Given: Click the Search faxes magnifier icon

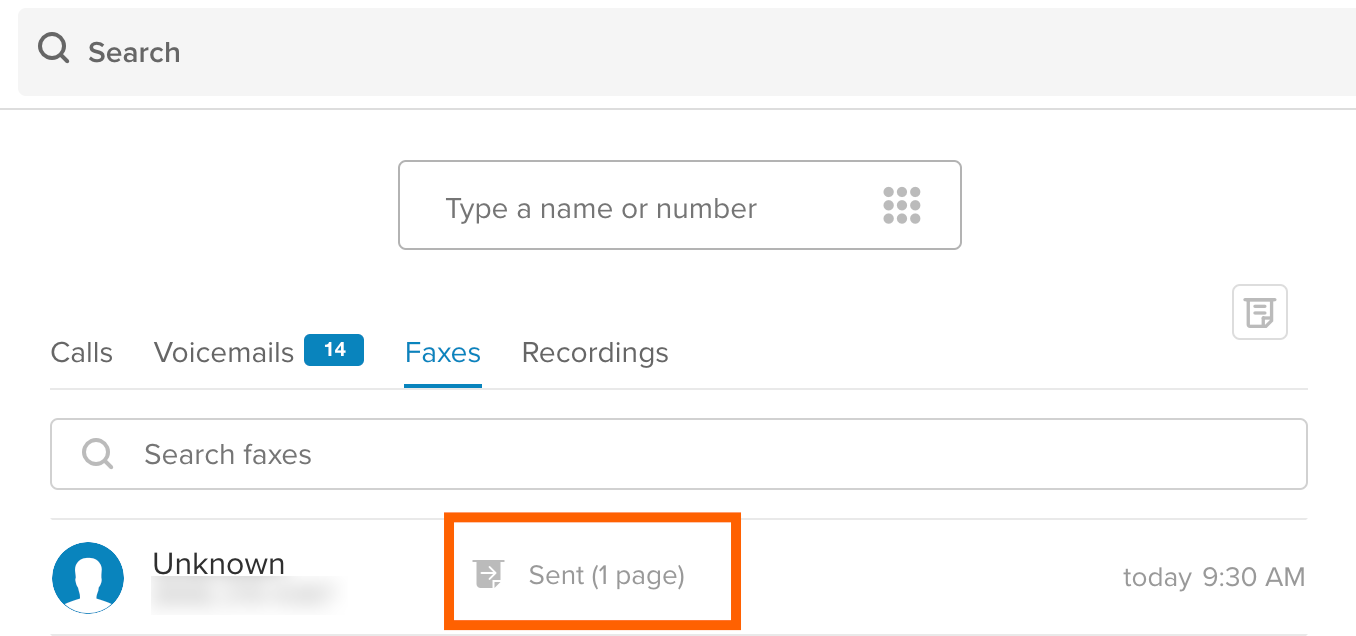Looking at the screenshot, I should [x=97, y=454].
